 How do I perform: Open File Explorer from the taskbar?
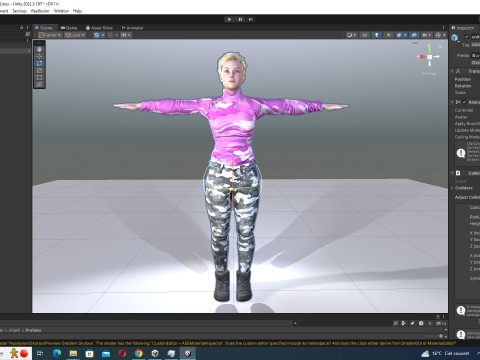[x=73, y=353]
